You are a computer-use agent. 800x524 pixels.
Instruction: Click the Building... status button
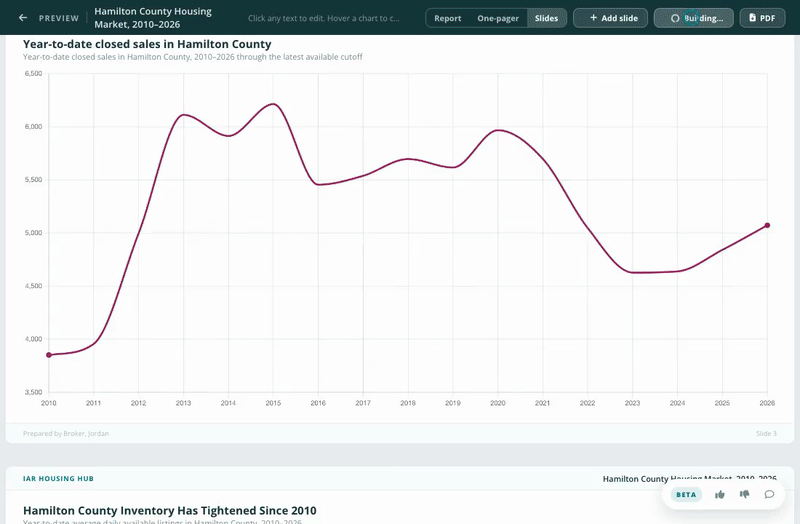pyautogui.click(x=693, y=18)
